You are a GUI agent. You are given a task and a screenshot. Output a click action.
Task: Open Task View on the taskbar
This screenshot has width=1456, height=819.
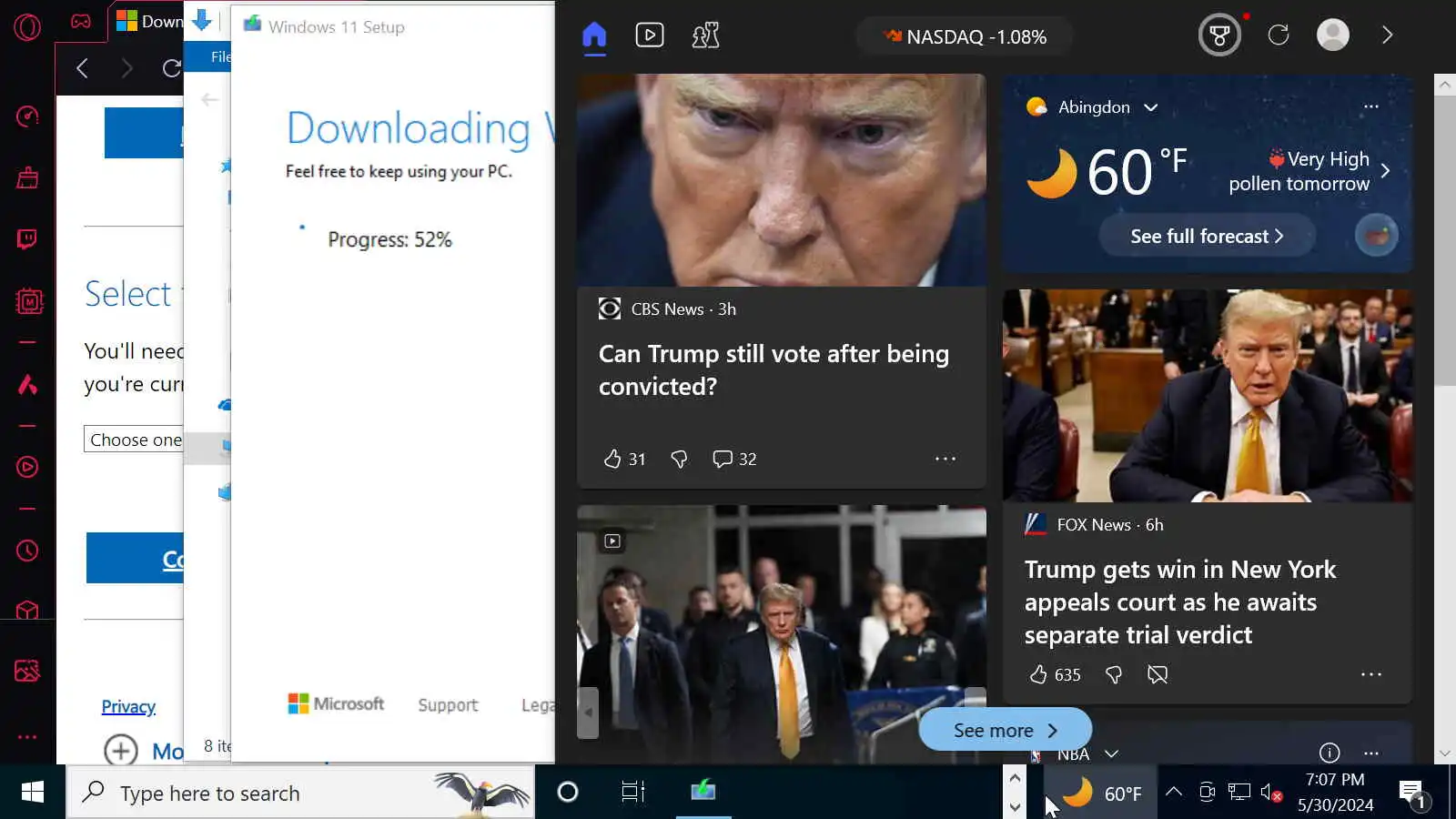pyautogui.click(x=633, y=793)
